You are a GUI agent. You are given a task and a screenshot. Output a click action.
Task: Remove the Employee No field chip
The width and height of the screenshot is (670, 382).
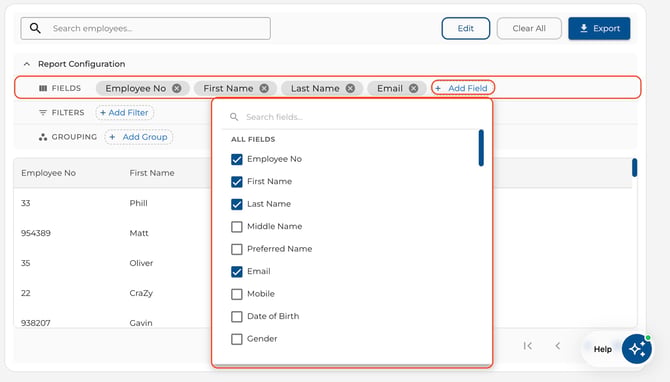[x=176, y=88]
